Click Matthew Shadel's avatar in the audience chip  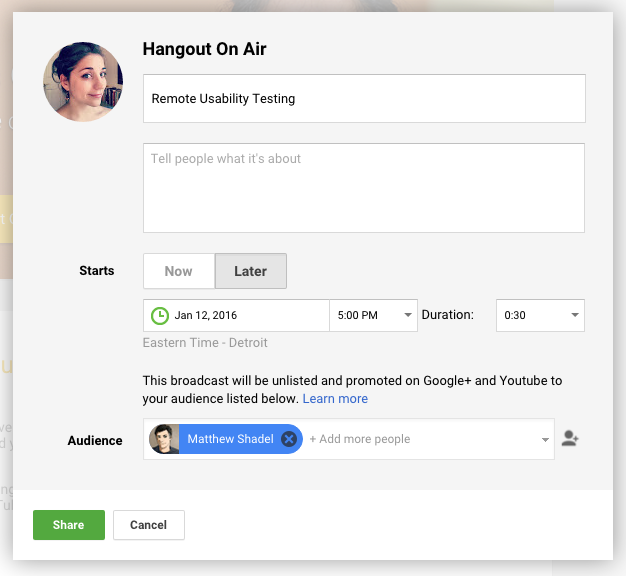pos(164,439)
